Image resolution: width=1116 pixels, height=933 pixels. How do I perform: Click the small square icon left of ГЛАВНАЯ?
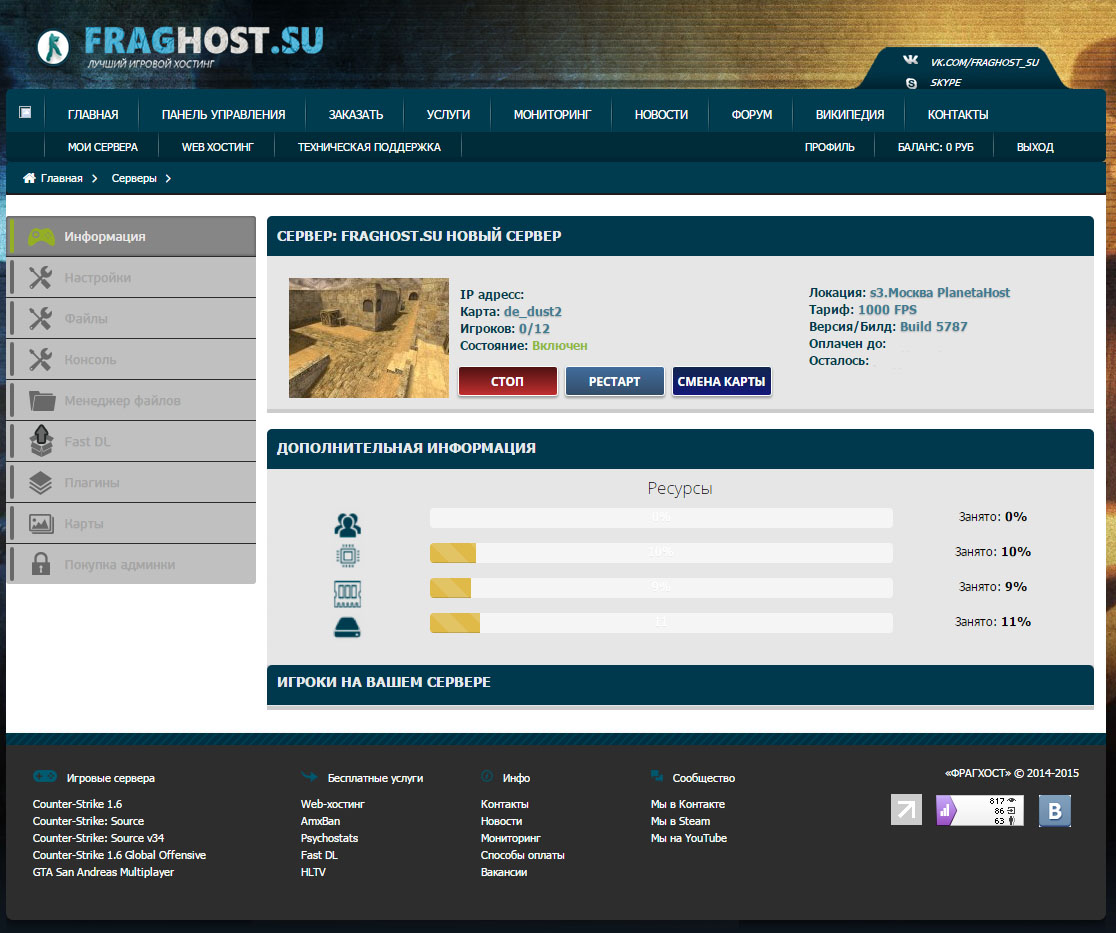(x=25, y=112)
